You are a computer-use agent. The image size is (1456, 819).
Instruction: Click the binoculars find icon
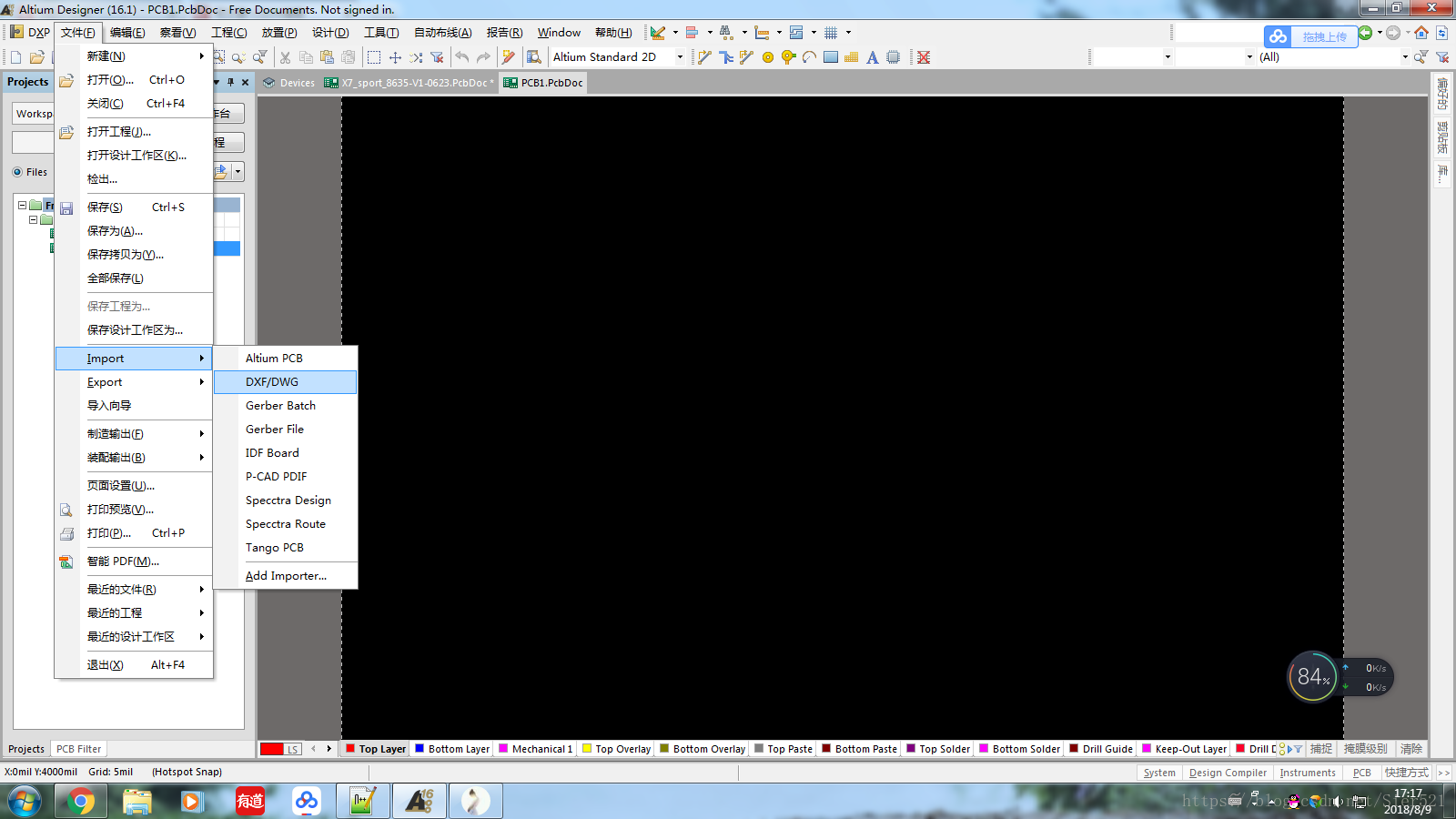click(x=726, y=33)
